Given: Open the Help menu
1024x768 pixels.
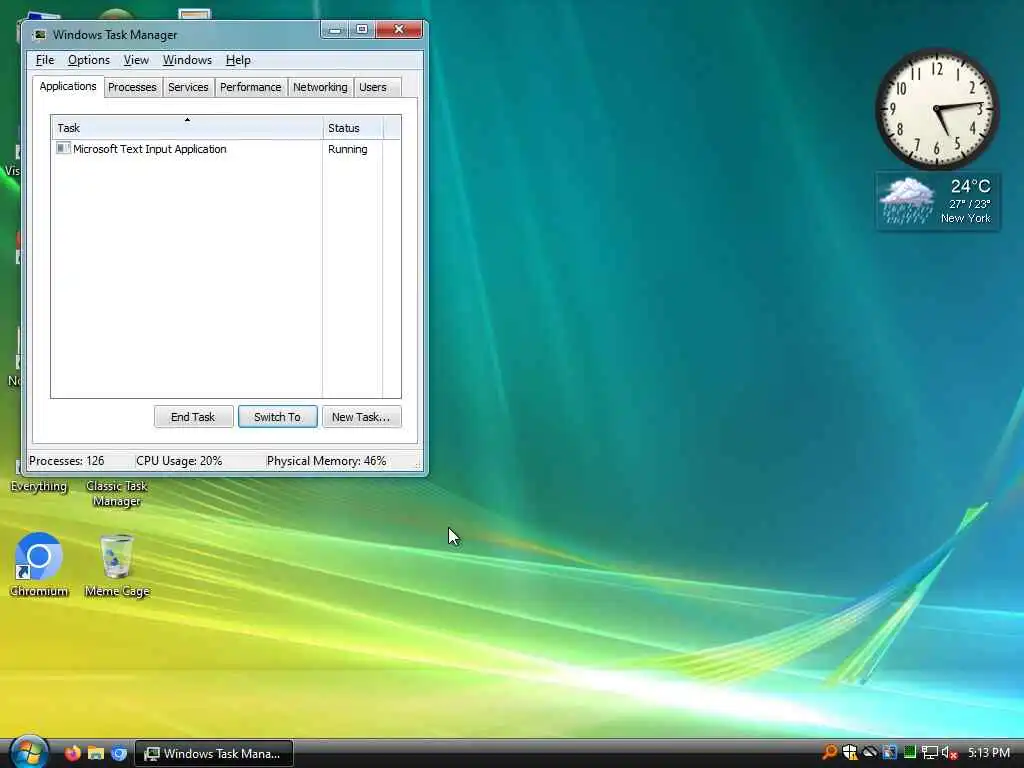Looking at the screenshot, I should coord(238,60).
